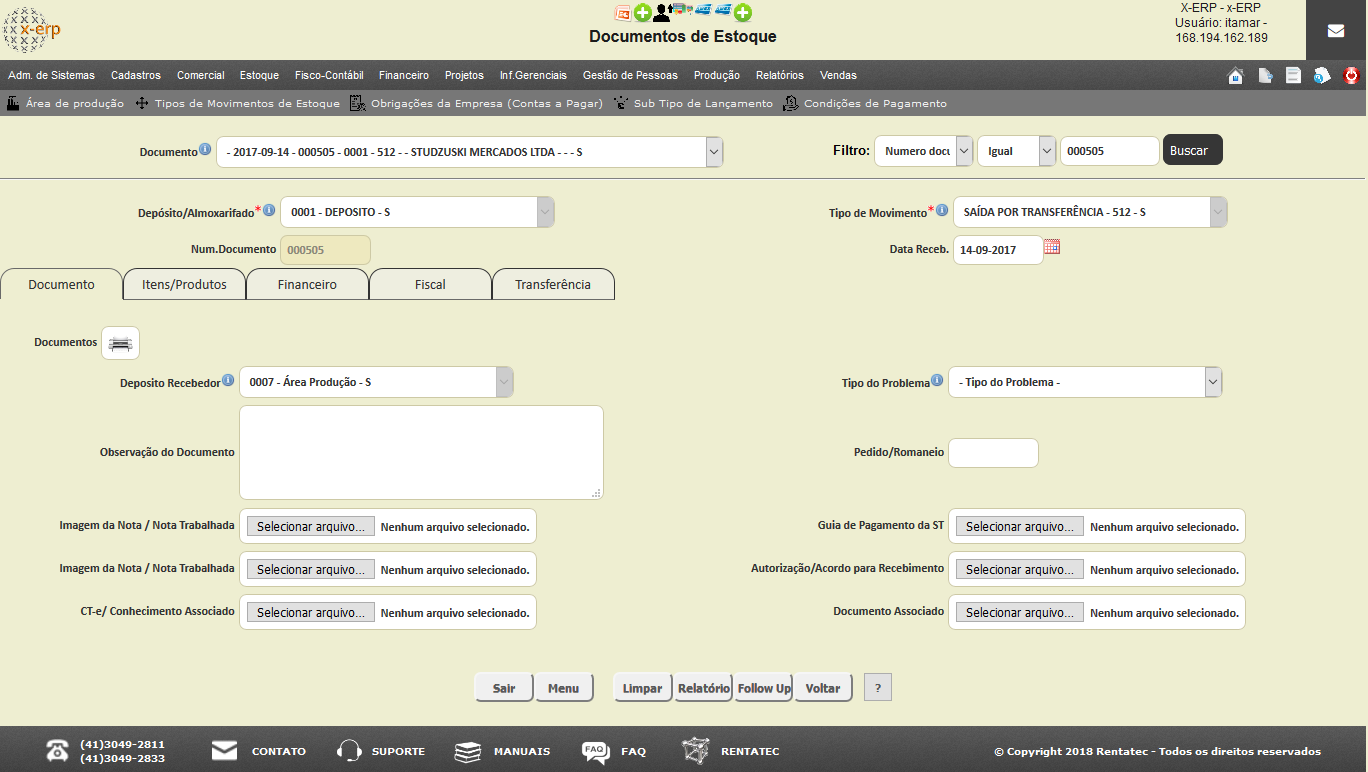
Task: Click the home icon in the menu bar
Action: click(x=1236, y=76)
